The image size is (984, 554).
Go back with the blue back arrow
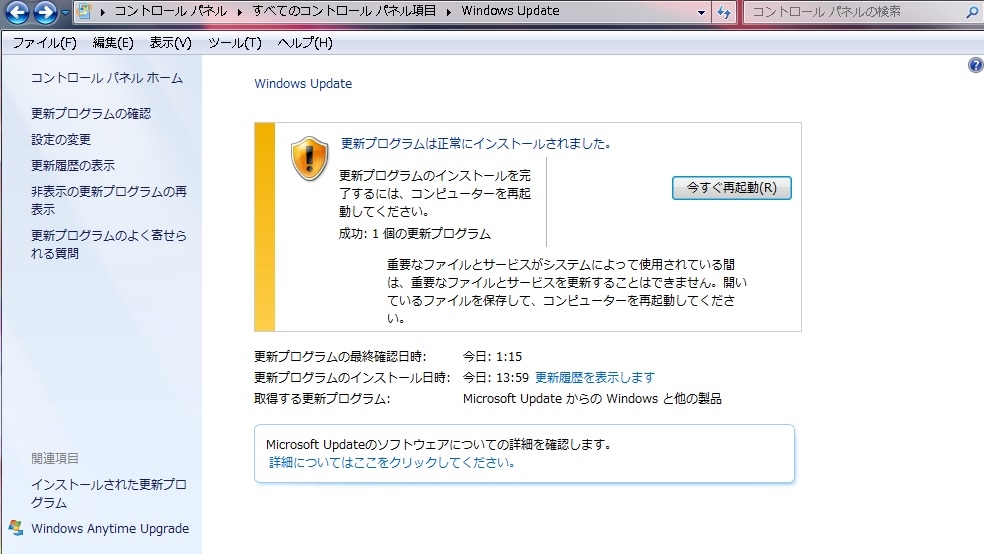coord(17,11)
